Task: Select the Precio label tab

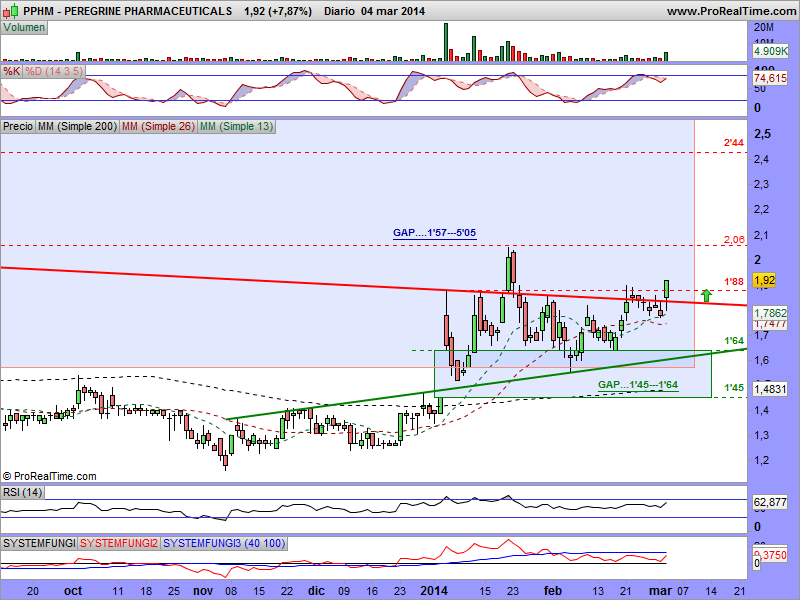Action: click(x=18, y=127)
